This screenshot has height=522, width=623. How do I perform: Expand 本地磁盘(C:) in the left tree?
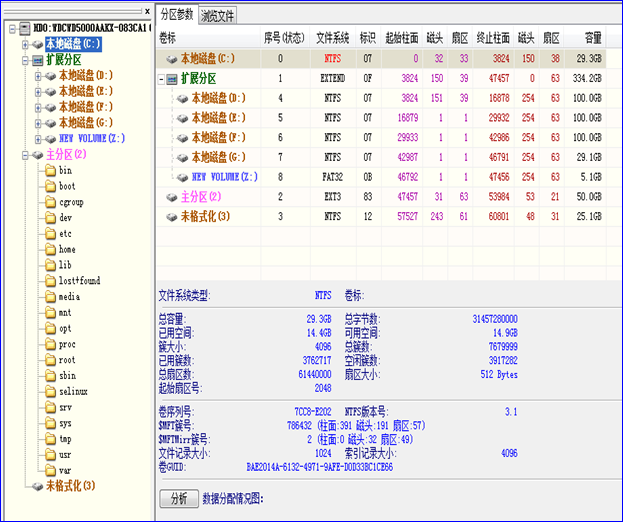point(25,44)
